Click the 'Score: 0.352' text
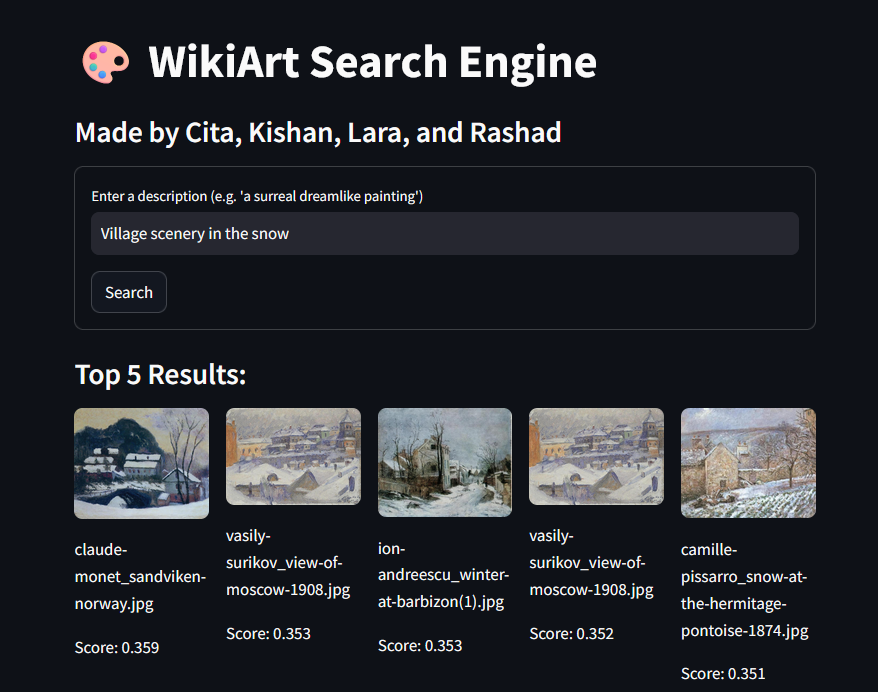Screen dimensions: 878x692 [x=571, y=633]
